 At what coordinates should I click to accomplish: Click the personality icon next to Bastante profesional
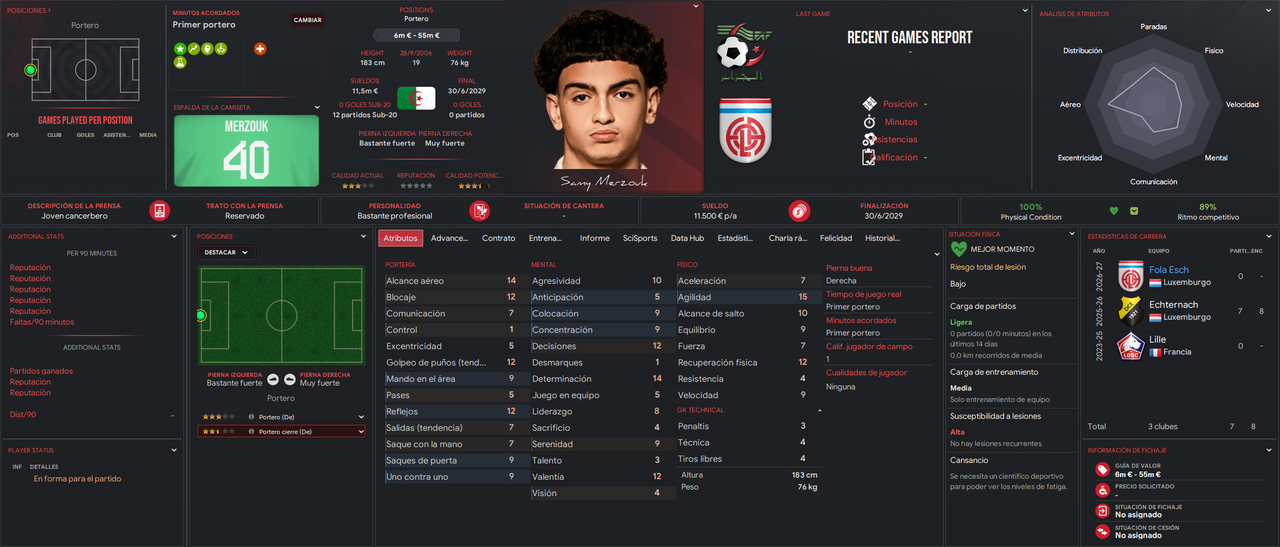479,211
